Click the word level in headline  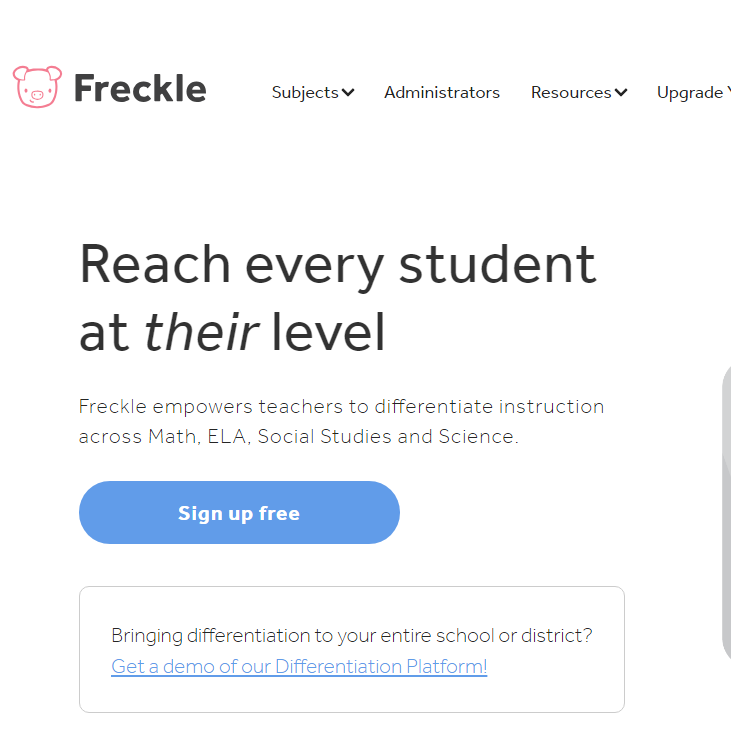pos(329,332)
